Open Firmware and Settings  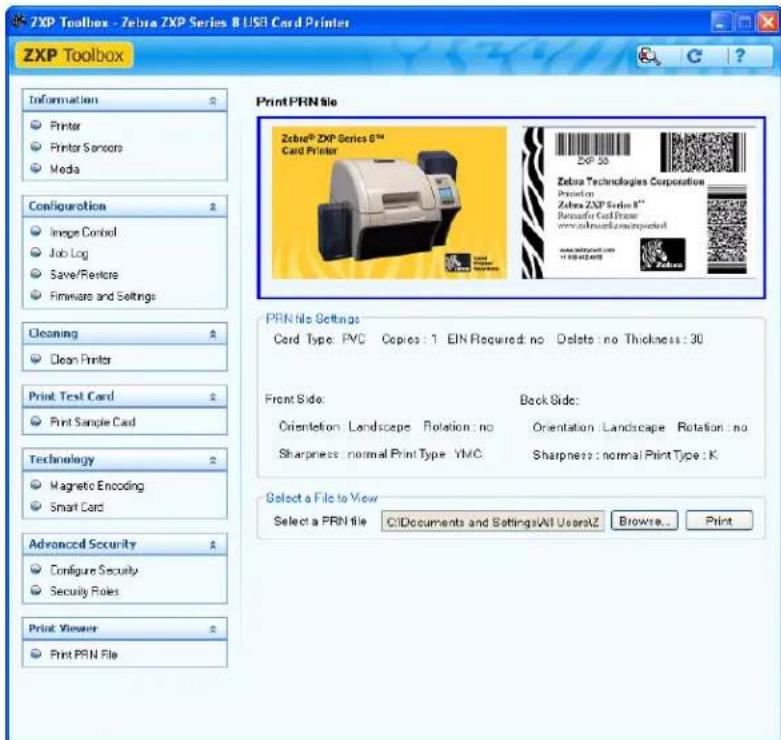103,296
